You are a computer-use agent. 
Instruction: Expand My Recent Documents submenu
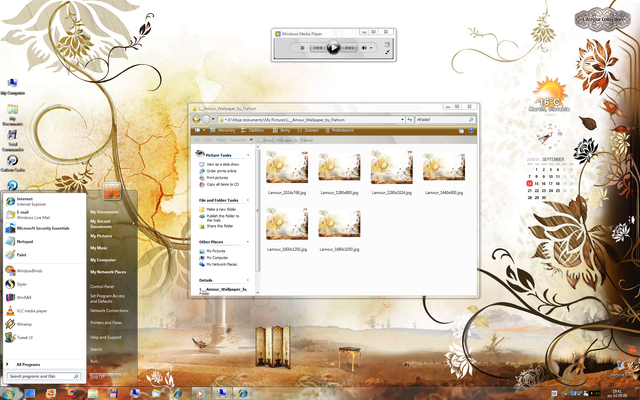(x=112, y=224)
